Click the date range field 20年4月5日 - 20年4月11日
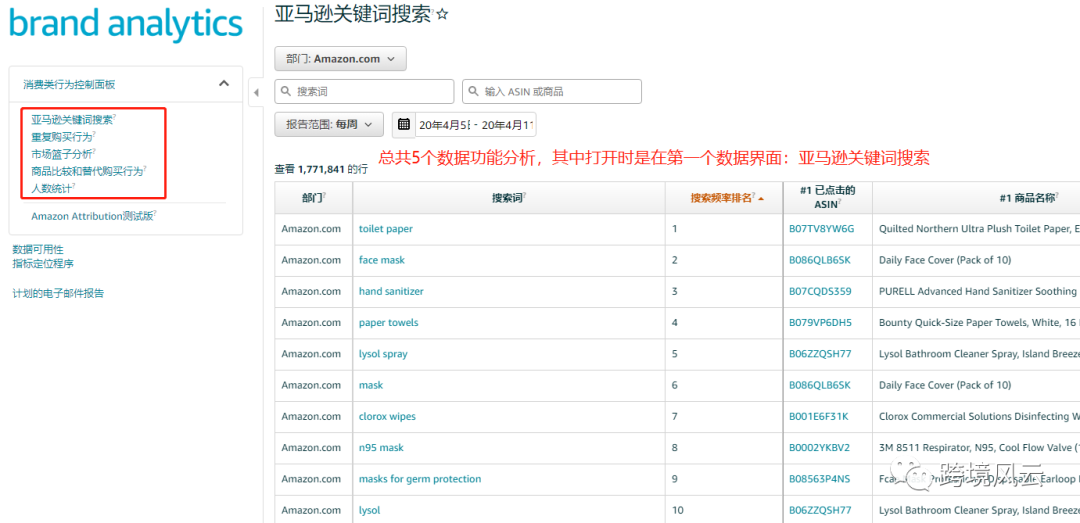The image size is (1080, 523). click(x=476, y=125)
